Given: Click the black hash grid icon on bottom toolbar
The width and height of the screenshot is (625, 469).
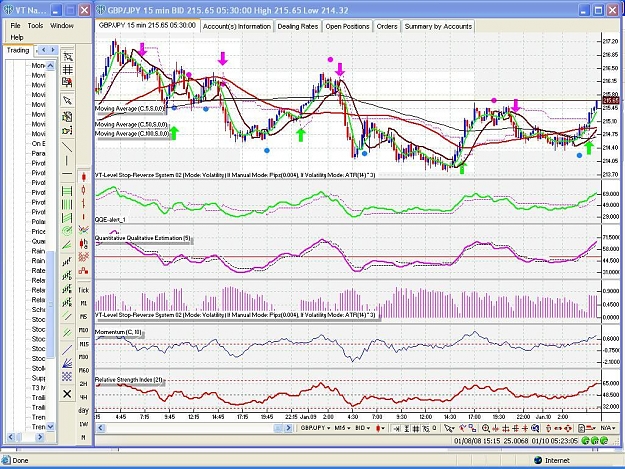Looking at the screenshot, I should click(x=416, y=428).
